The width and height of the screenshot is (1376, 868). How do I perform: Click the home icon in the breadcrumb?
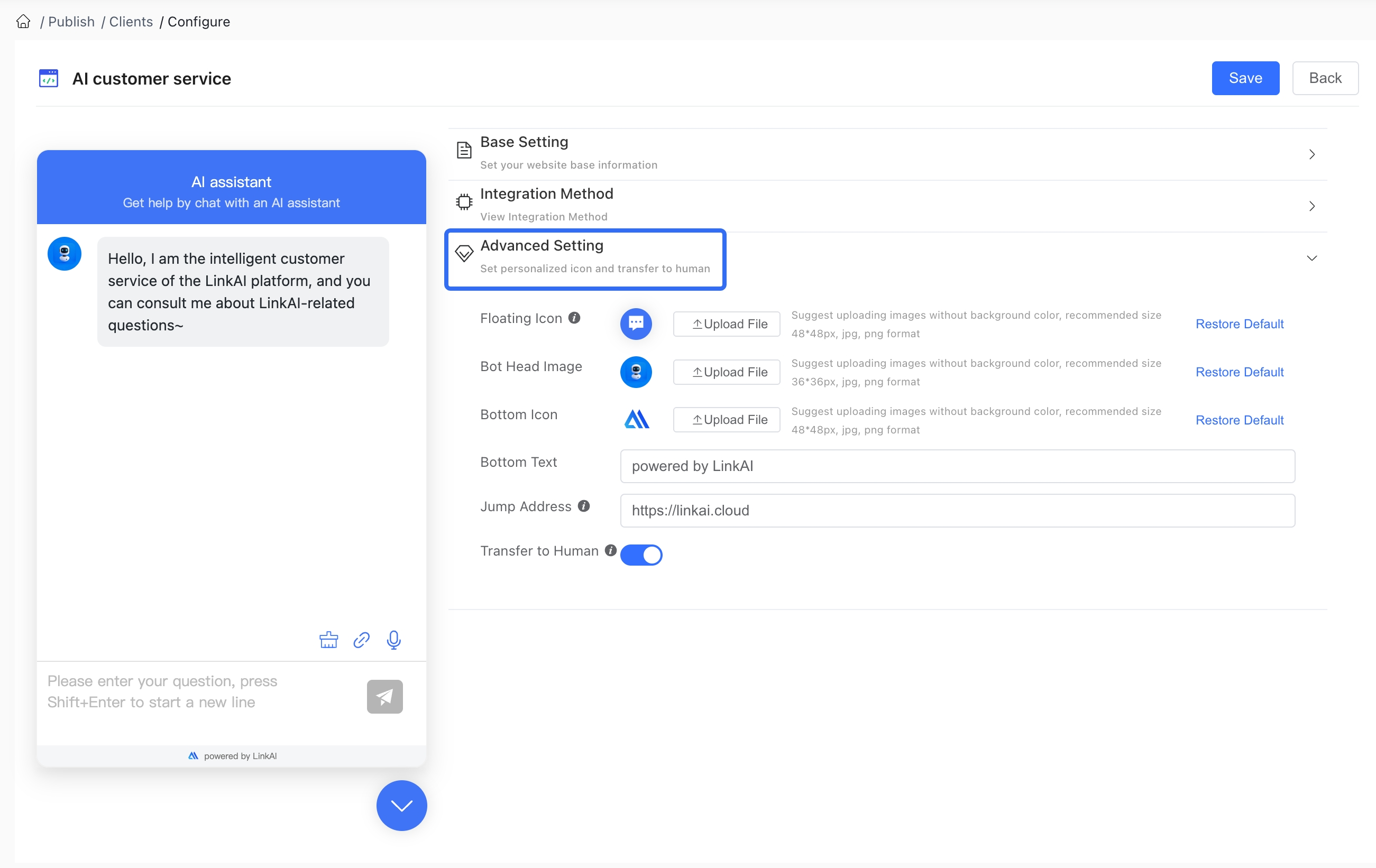coord(23,22)
